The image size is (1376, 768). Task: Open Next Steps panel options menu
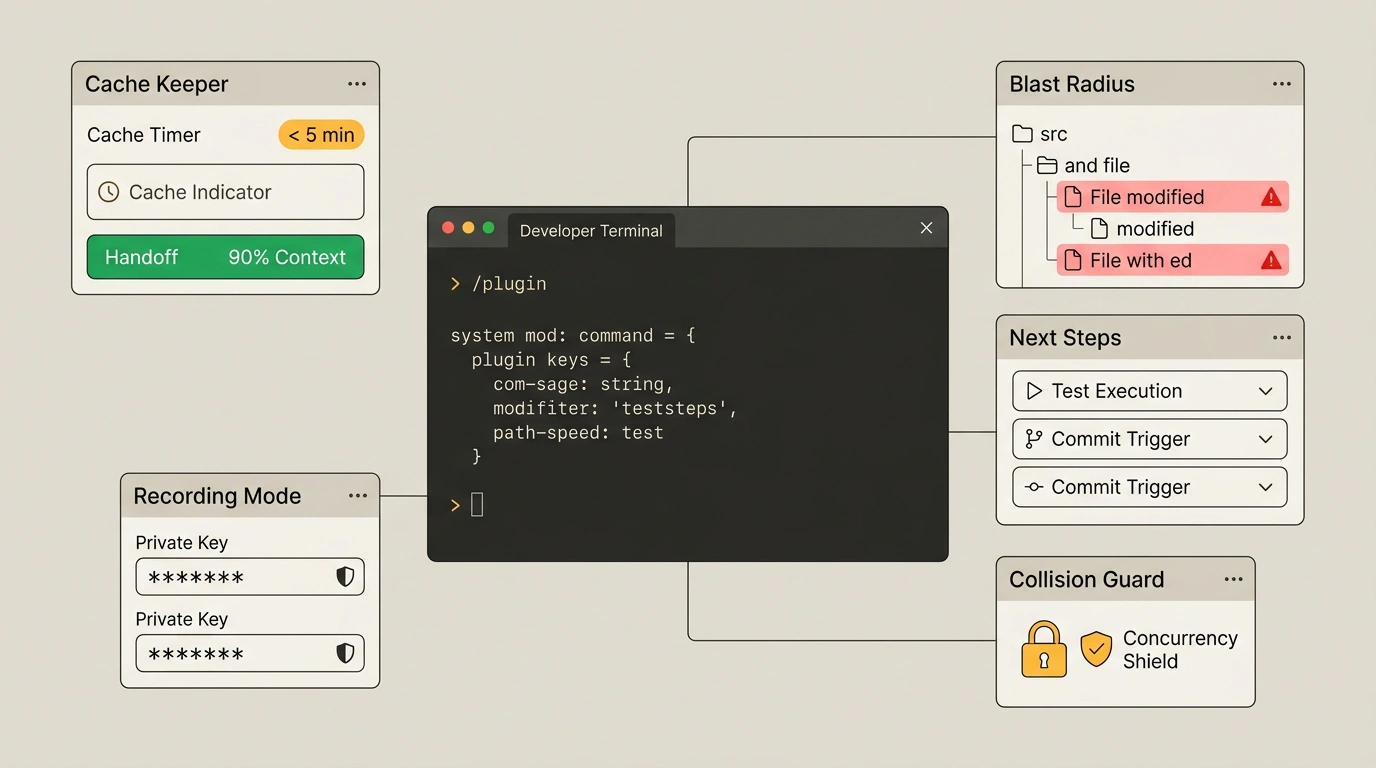pos(1282,338)
